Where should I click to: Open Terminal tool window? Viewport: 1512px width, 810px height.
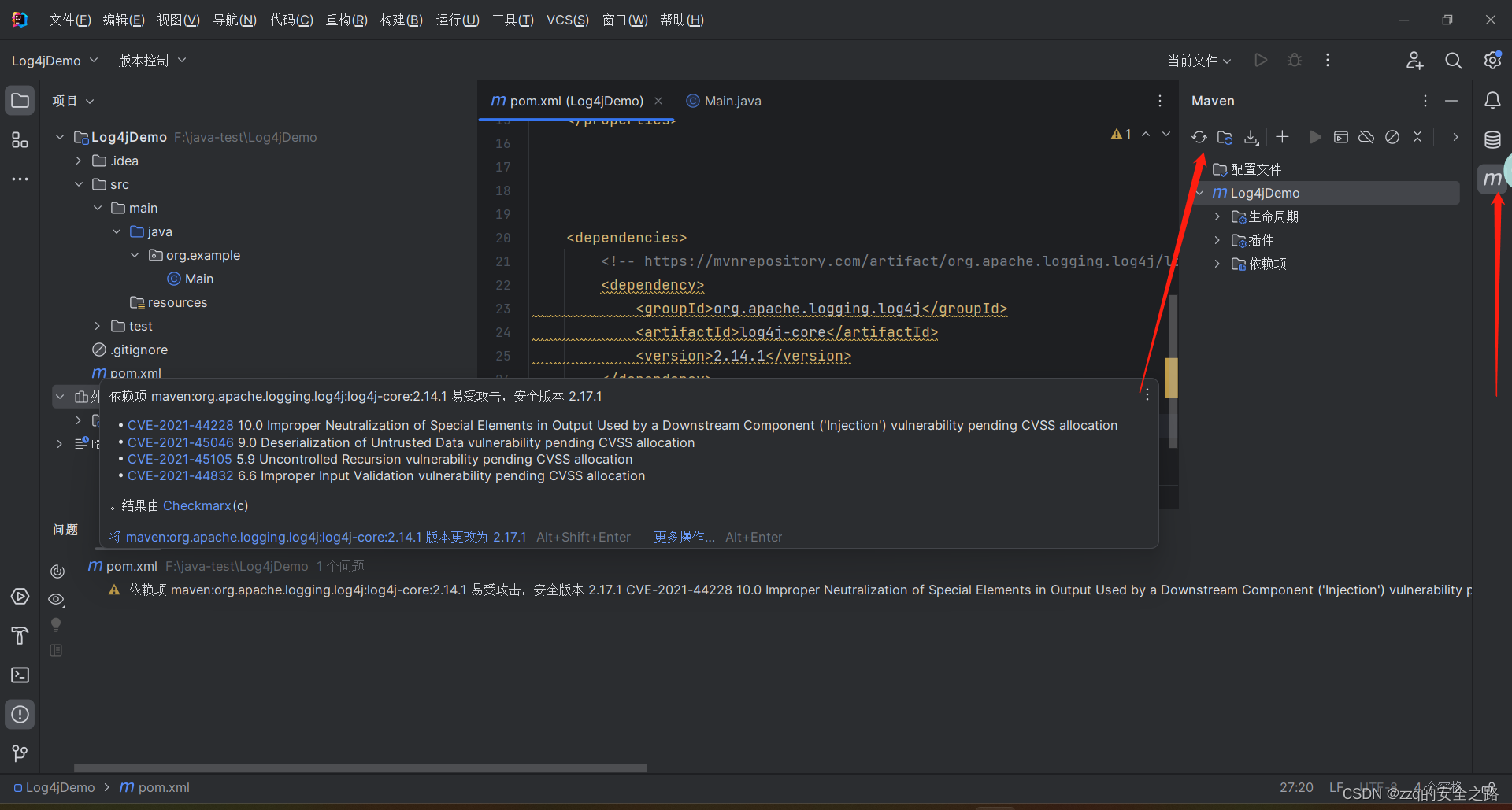20,675
